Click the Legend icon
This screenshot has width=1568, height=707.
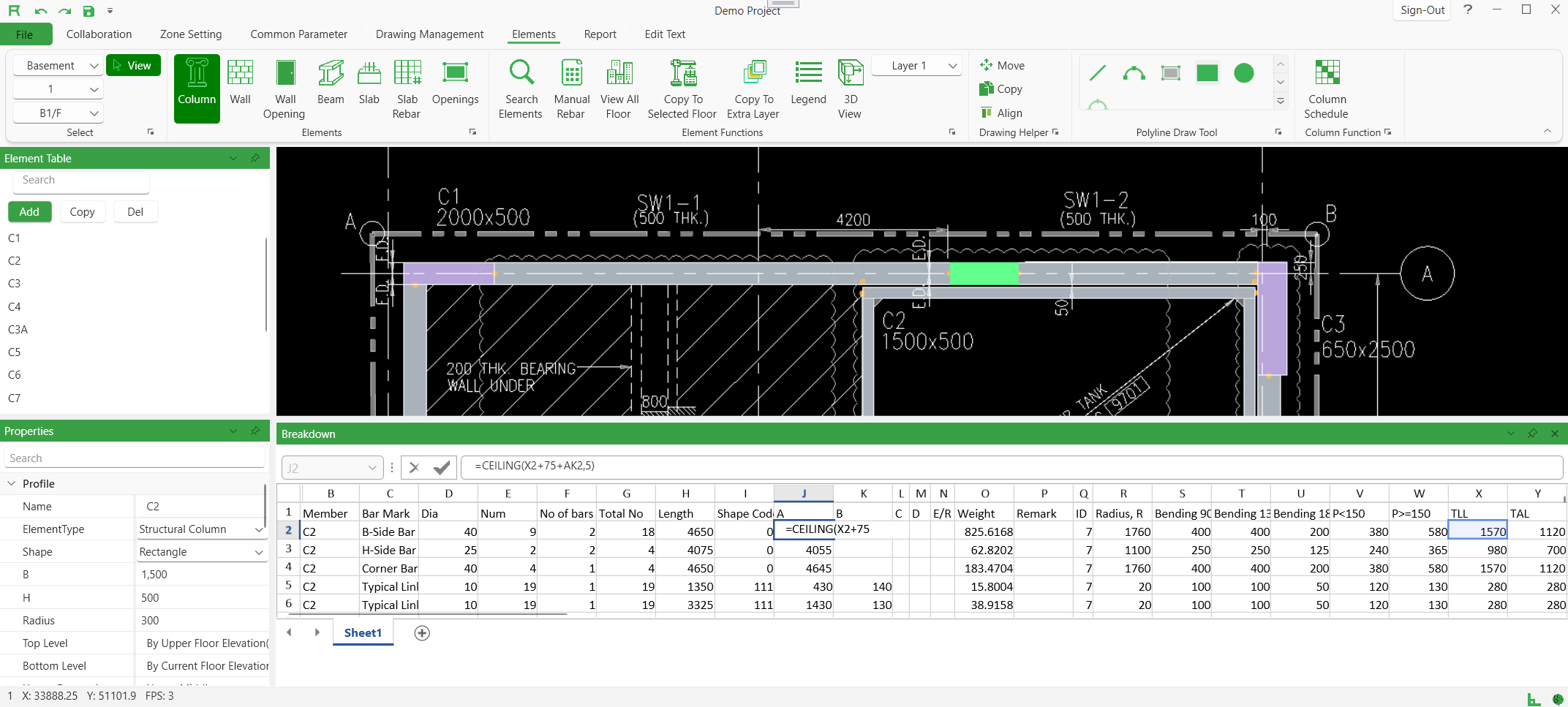[x=808, y=73]
